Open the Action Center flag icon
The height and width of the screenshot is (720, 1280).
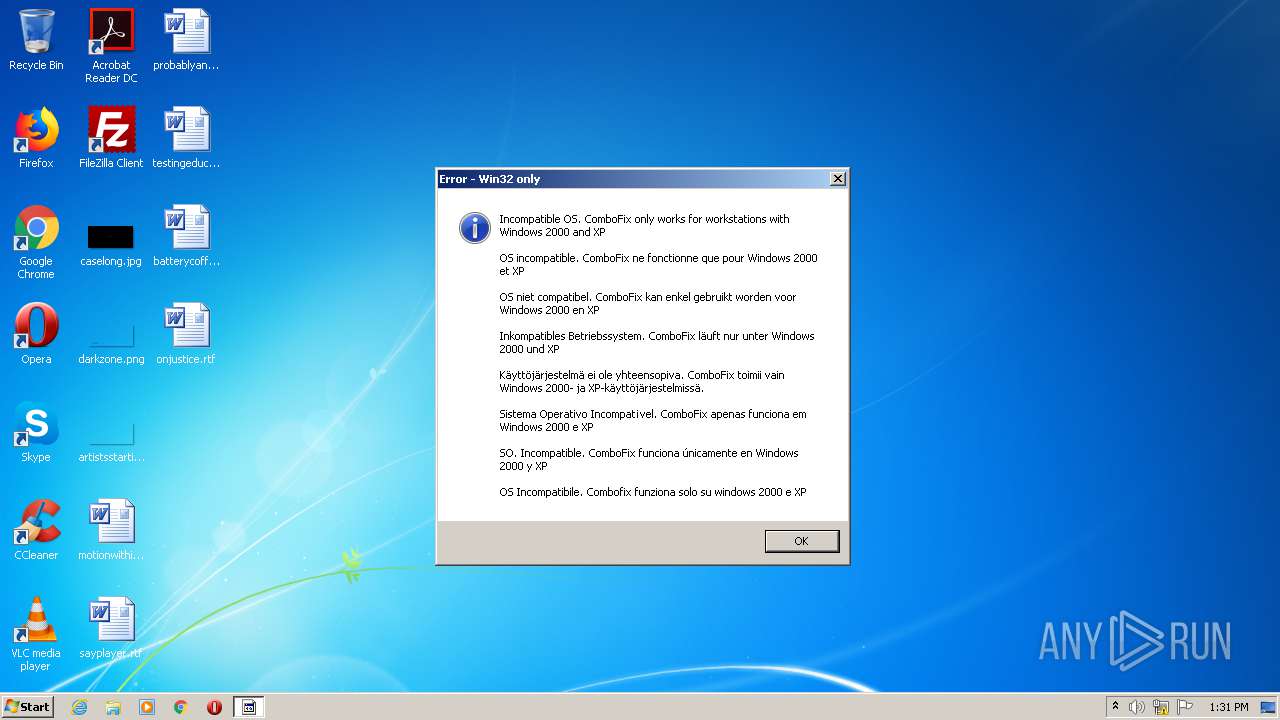[1185, 707]
